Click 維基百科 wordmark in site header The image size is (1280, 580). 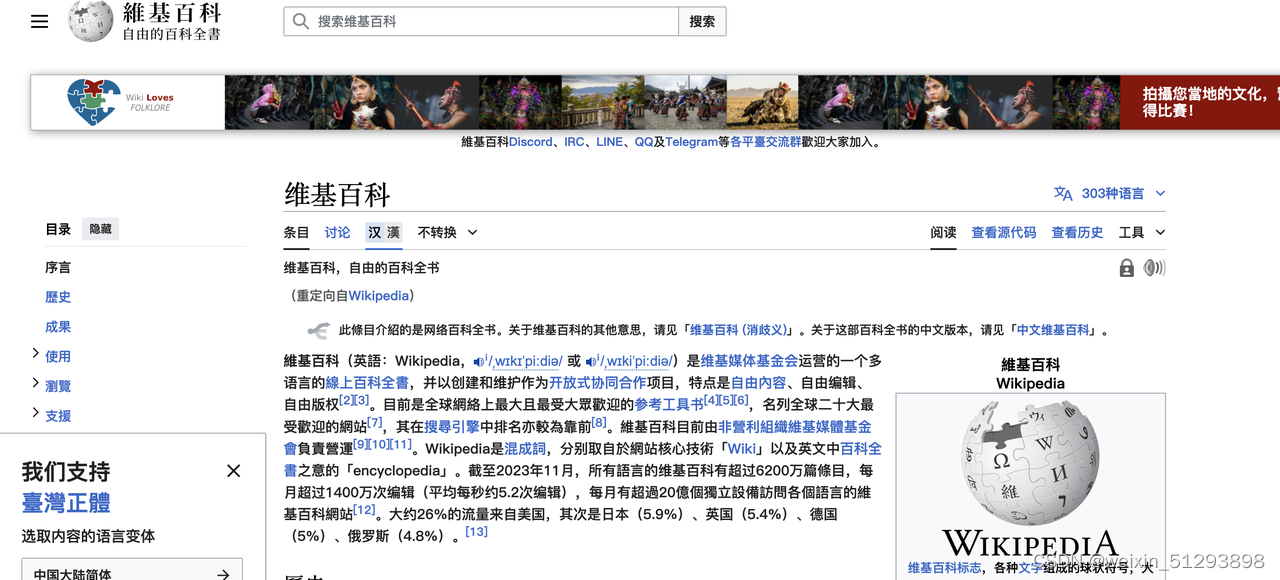tap(172, 14)
